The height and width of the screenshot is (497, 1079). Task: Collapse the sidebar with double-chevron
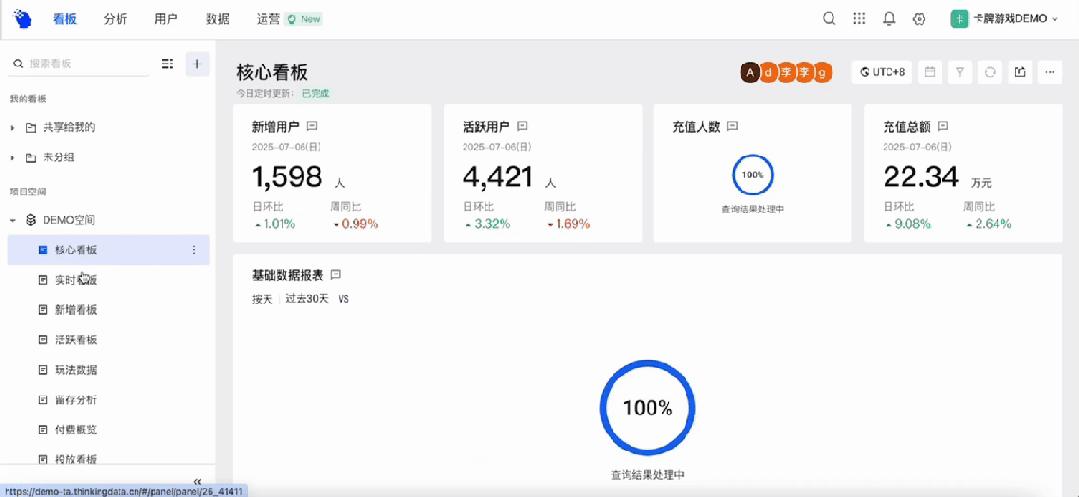[x=197, y=481]
